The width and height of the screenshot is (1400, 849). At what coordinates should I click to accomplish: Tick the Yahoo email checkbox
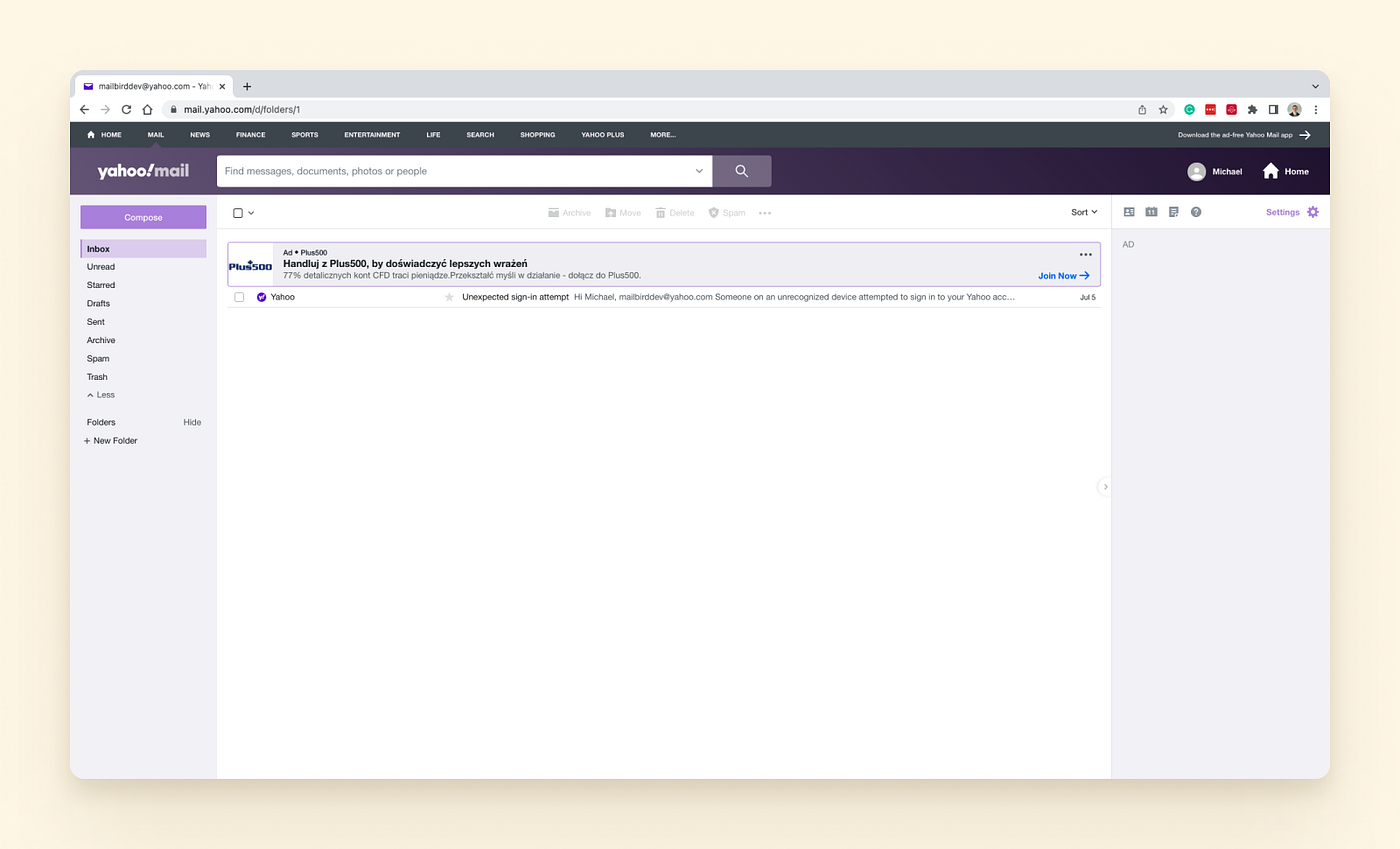coord(237,297)
